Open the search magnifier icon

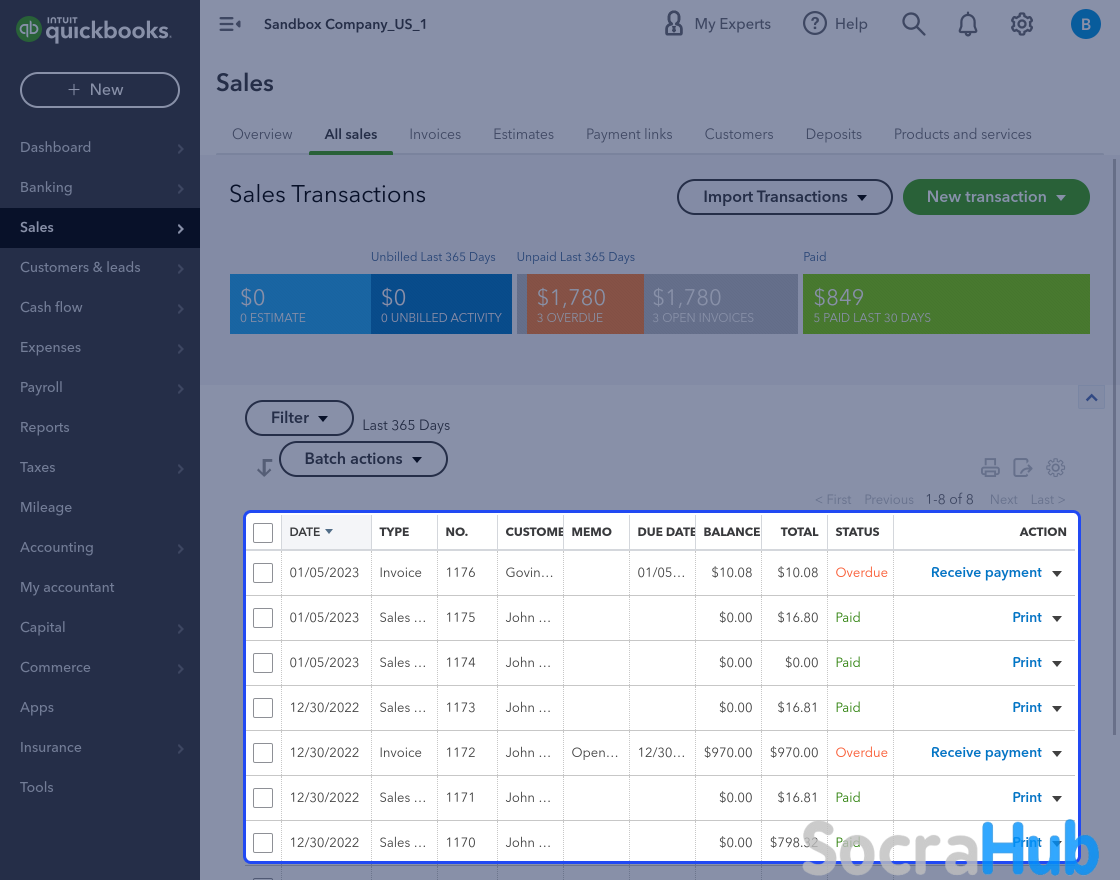(x=913, y=24)
